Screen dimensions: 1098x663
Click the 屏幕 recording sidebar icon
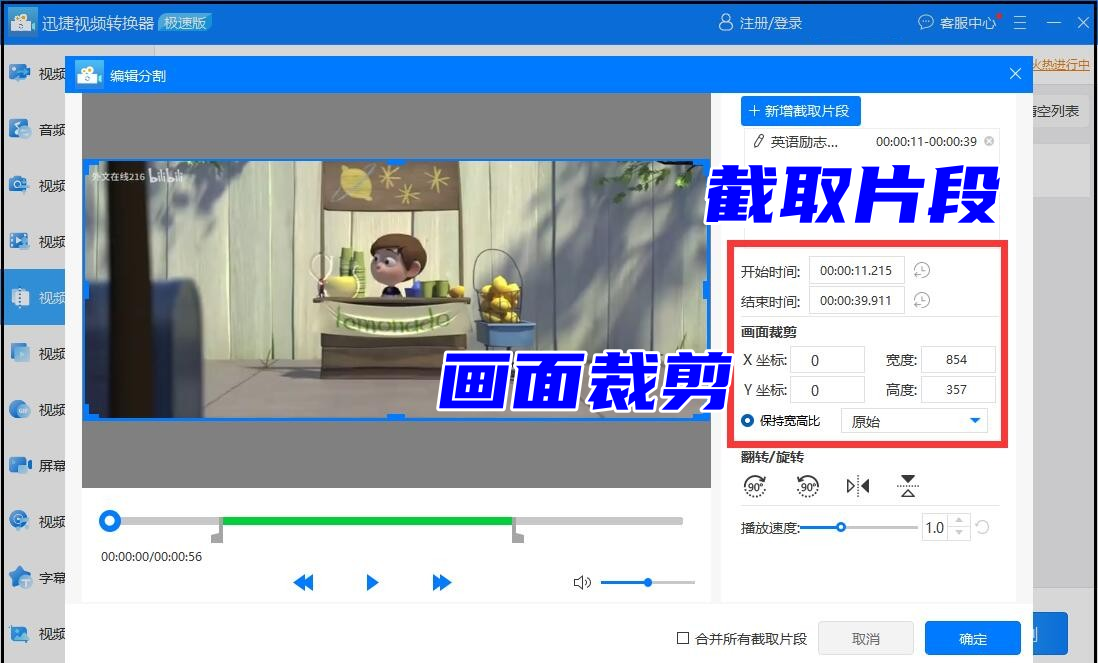click(20, 465)
